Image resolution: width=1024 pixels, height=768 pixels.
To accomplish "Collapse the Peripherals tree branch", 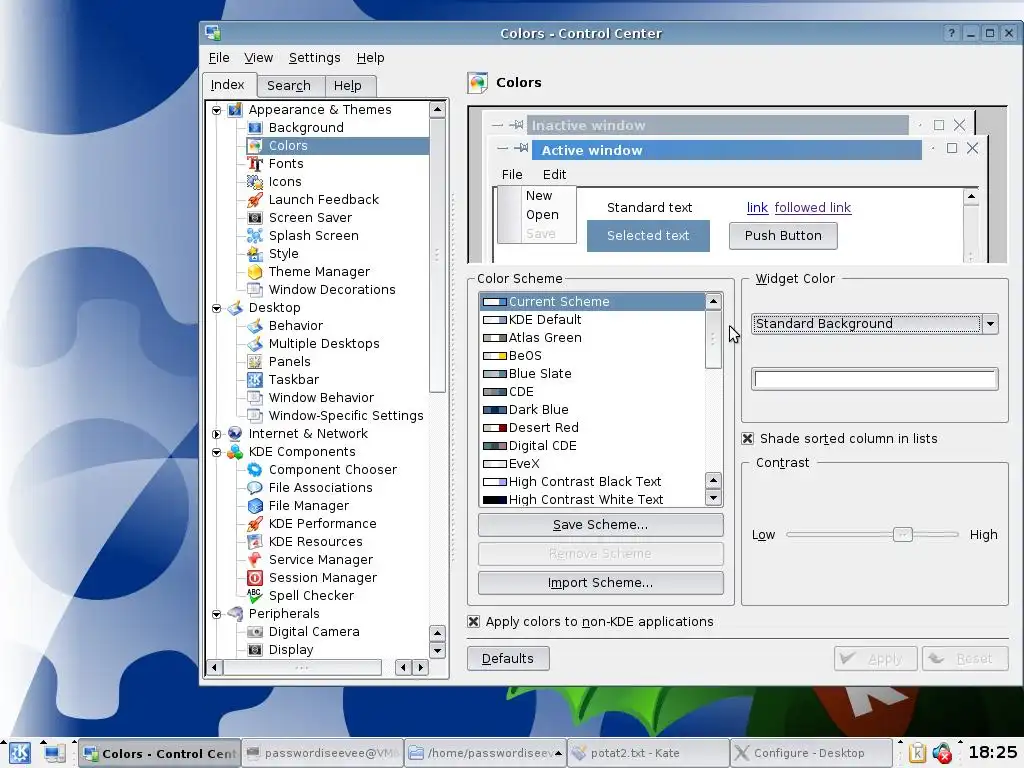I will pos(216,614).
